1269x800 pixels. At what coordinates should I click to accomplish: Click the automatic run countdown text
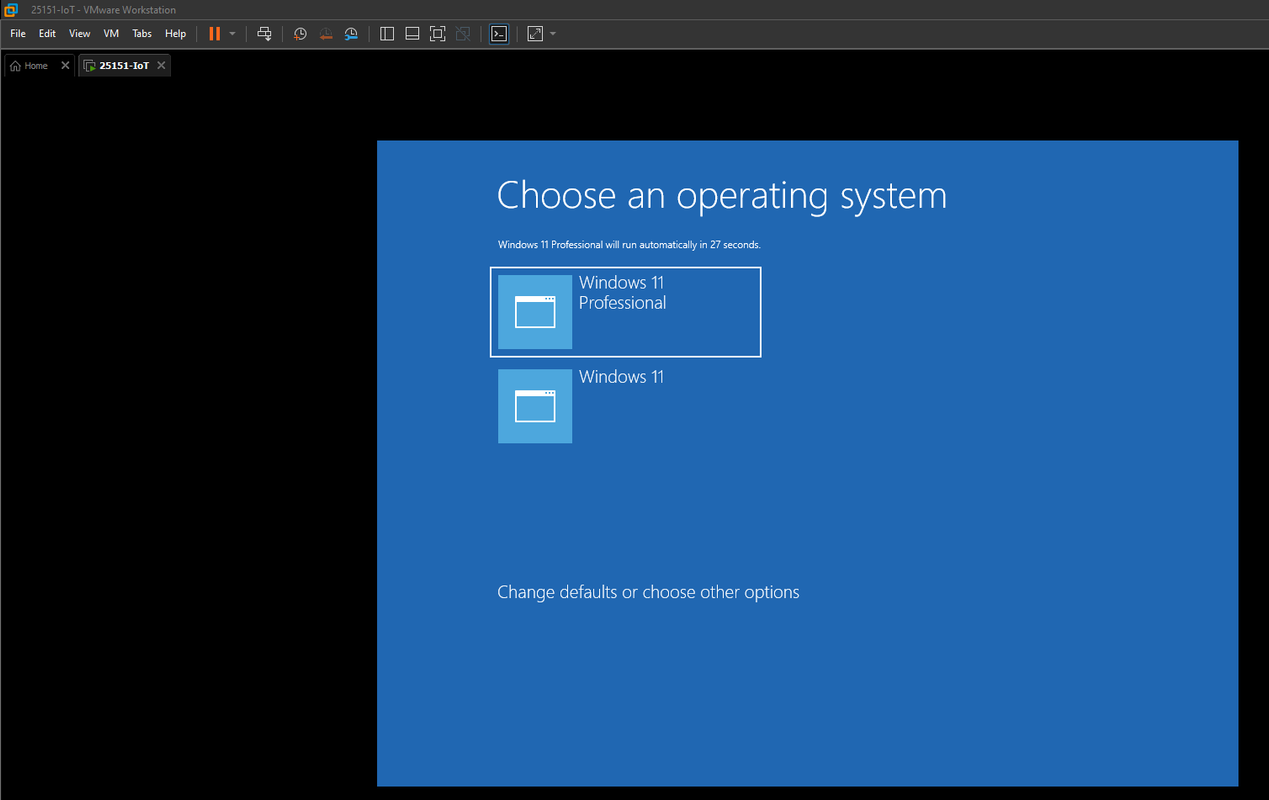tap(630, 244)
